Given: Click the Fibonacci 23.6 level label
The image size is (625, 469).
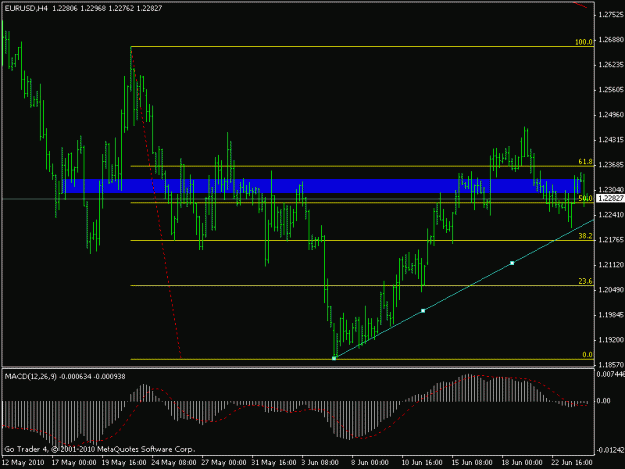Looking at the screenshot, I should click(585, 281).
